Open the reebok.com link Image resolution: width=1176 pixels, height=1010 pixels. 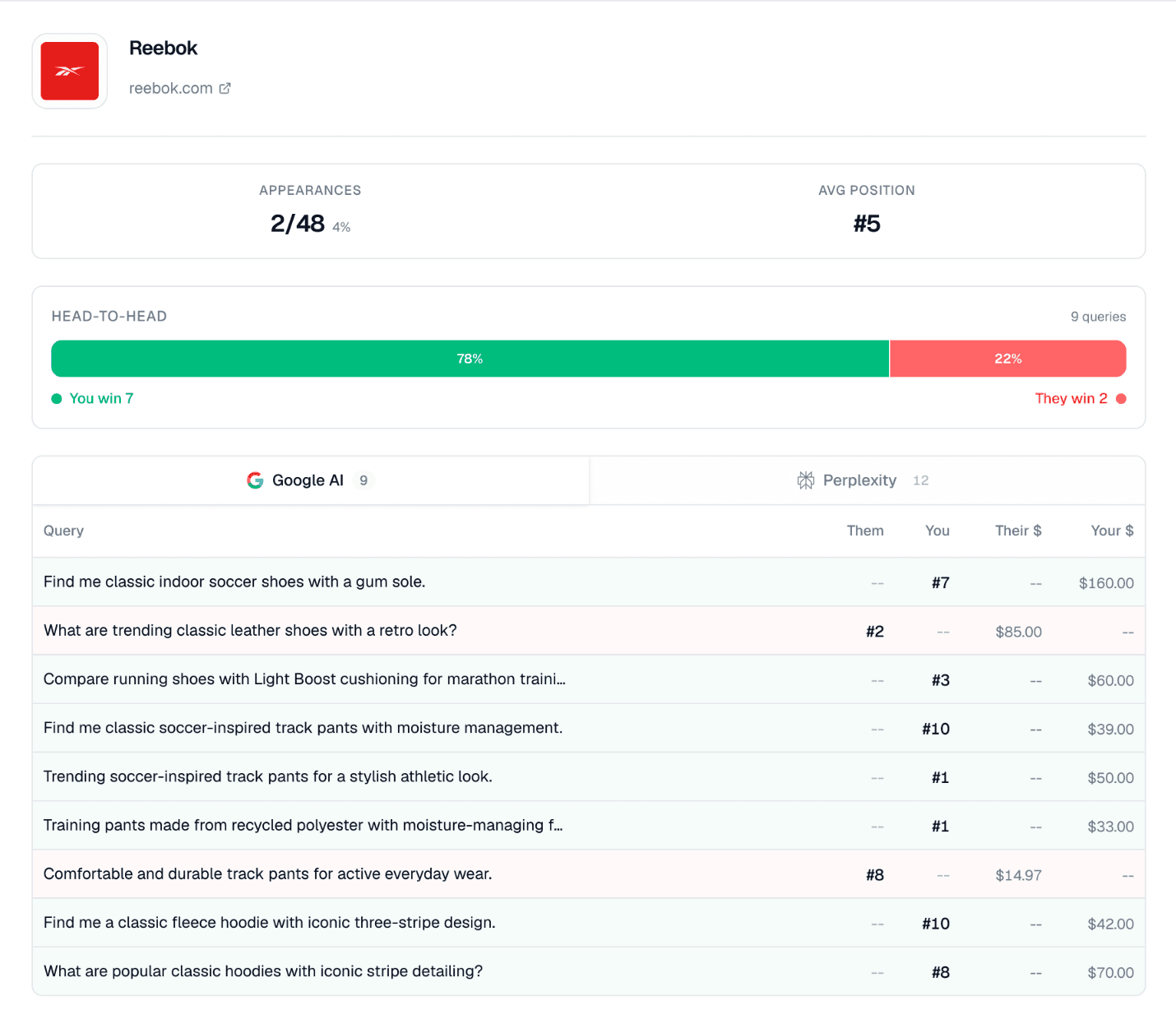[x=171, y=88]
